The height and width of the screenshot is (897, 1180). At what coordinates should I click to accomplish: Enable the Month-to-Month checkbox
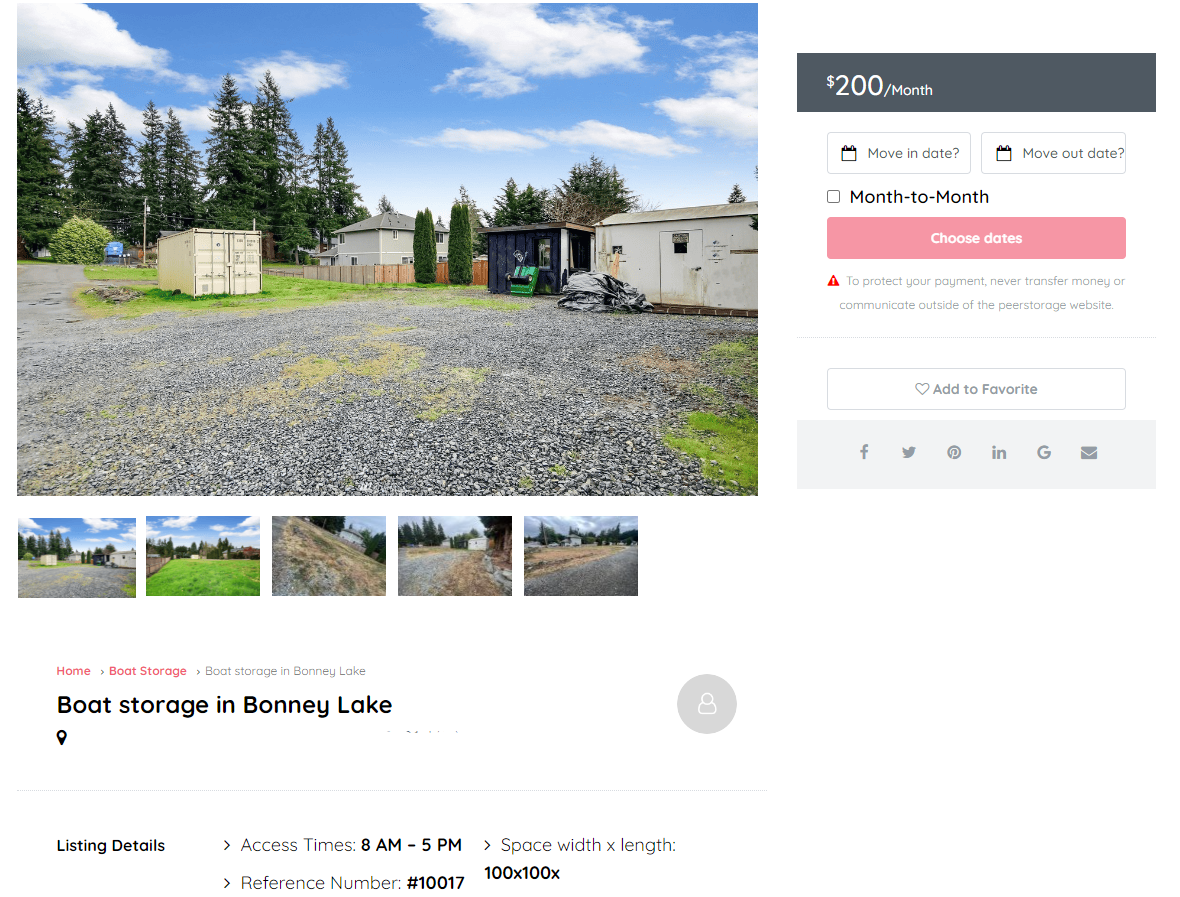pos(834,196)
